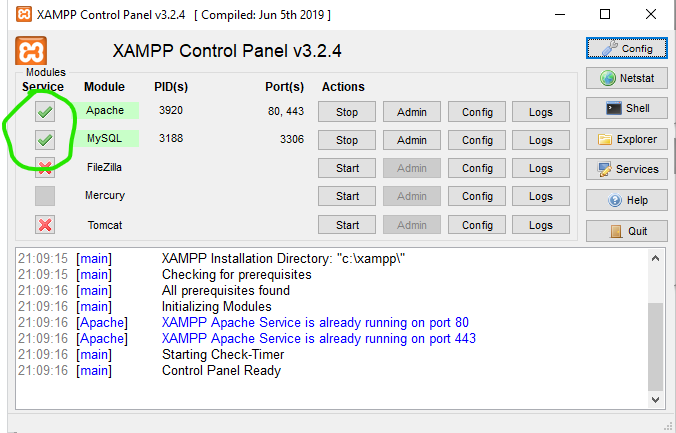The width and height of the screenshot is (676, 433).
Task: View MySQL Logs
Action: coord(541,140)
